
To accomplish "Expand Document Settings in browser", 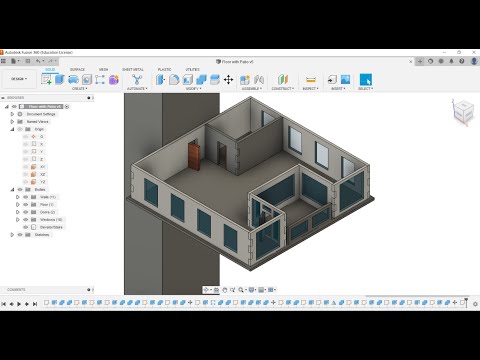I will tap(12, 114).
